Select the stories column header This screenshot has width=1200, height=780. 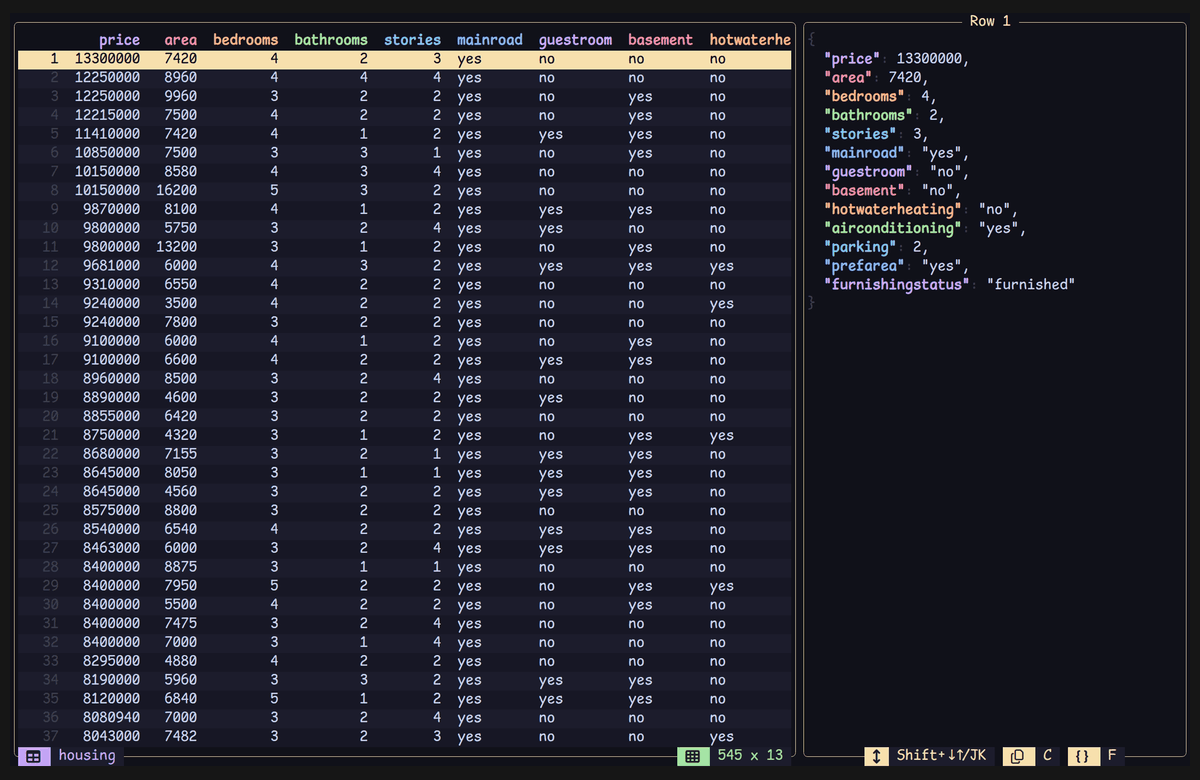413,40
